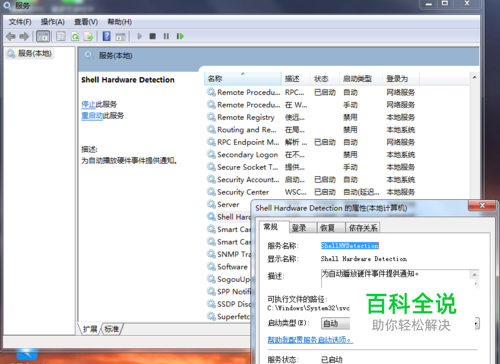Click the Forward arrow in the toolbar
This screenshot has width=500, height=364.
tap(24, 36)
